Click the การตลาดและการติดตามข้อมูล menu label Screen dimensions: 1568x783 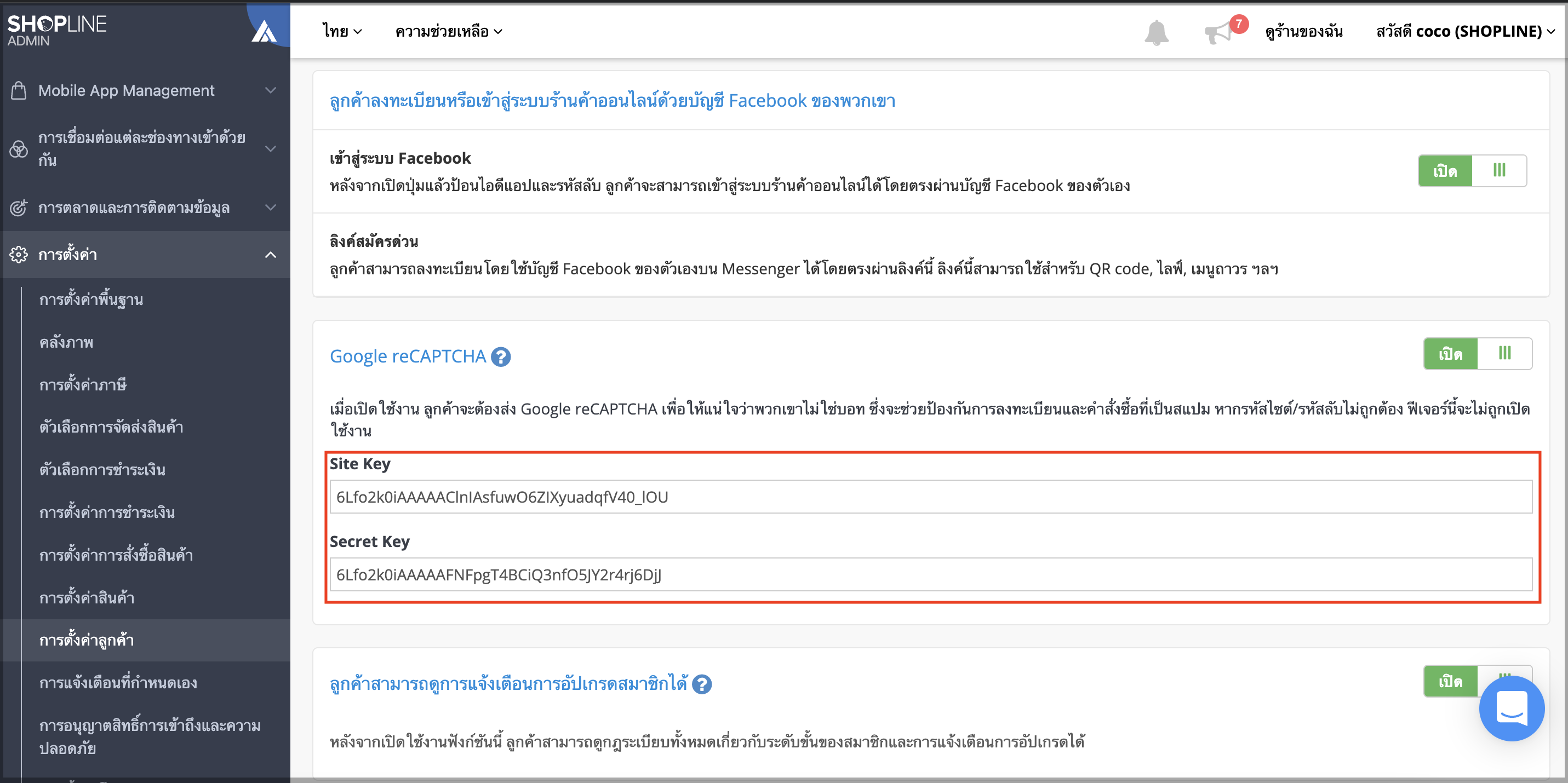point(134,208)
